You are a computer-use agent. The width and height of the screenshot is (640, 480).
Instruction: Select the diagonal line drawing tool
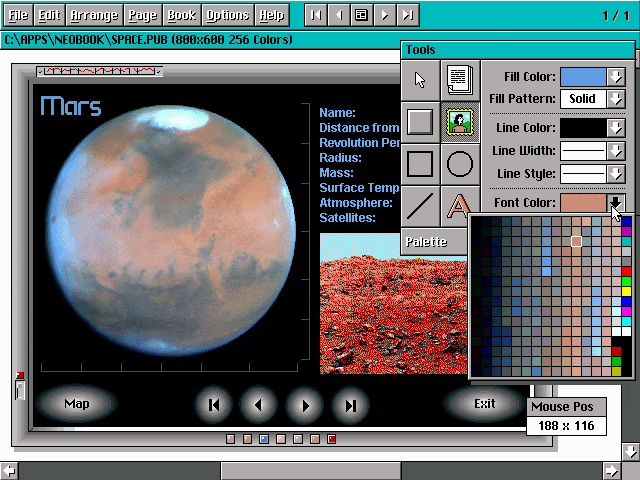tap(420, 206)
